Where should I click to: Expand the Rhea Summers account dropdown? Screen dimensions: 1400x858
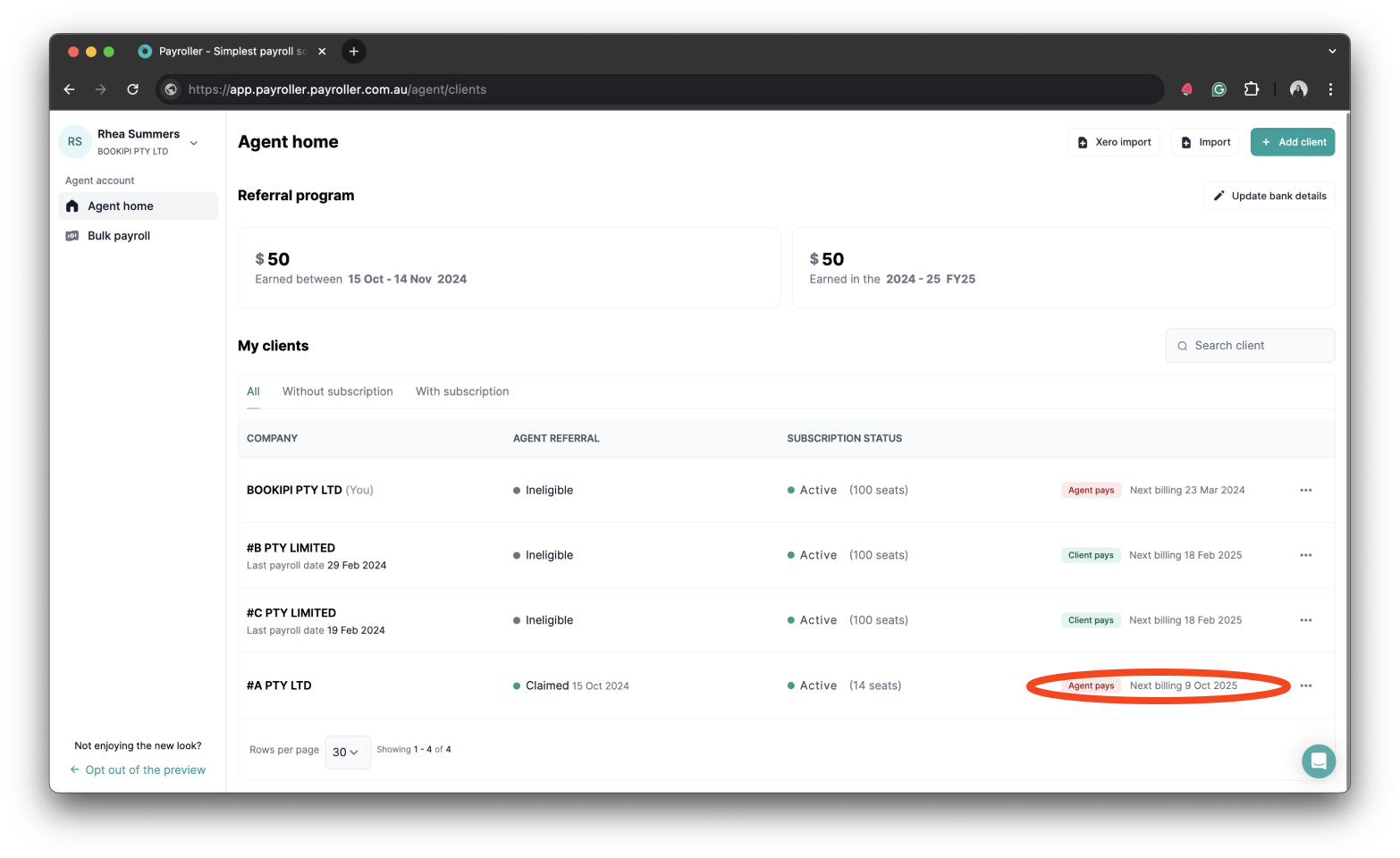pyautogui.click(x=194, y=143)
